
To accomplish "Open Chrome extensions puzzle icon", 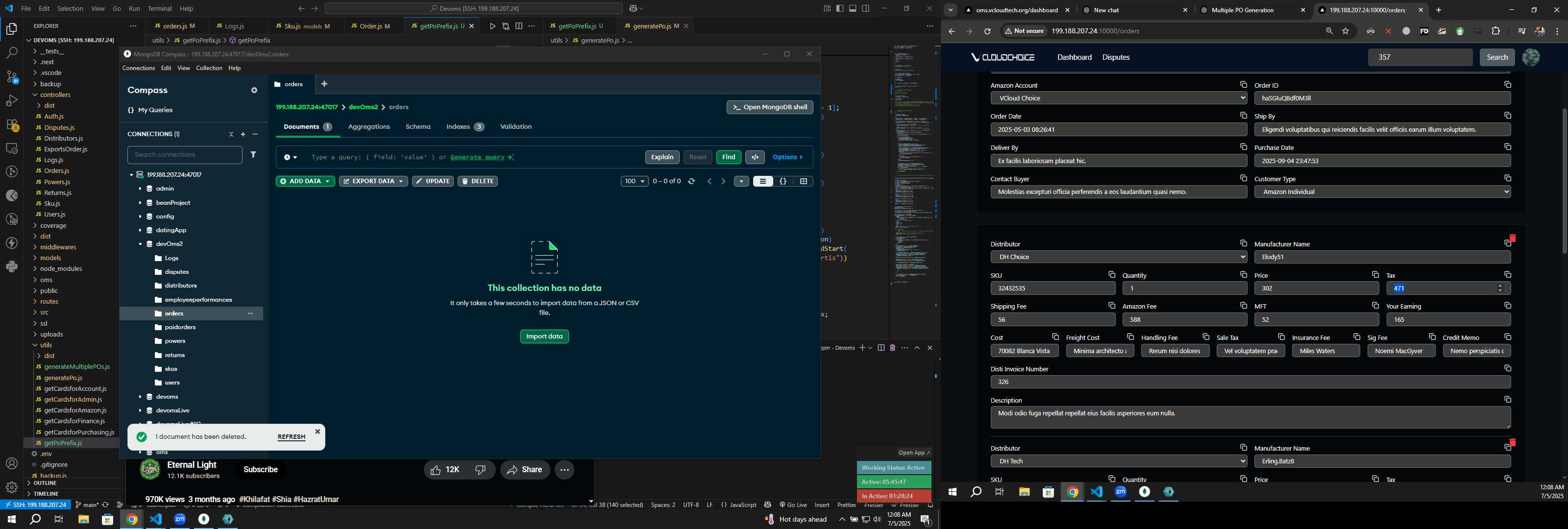I will point(1495,31).
